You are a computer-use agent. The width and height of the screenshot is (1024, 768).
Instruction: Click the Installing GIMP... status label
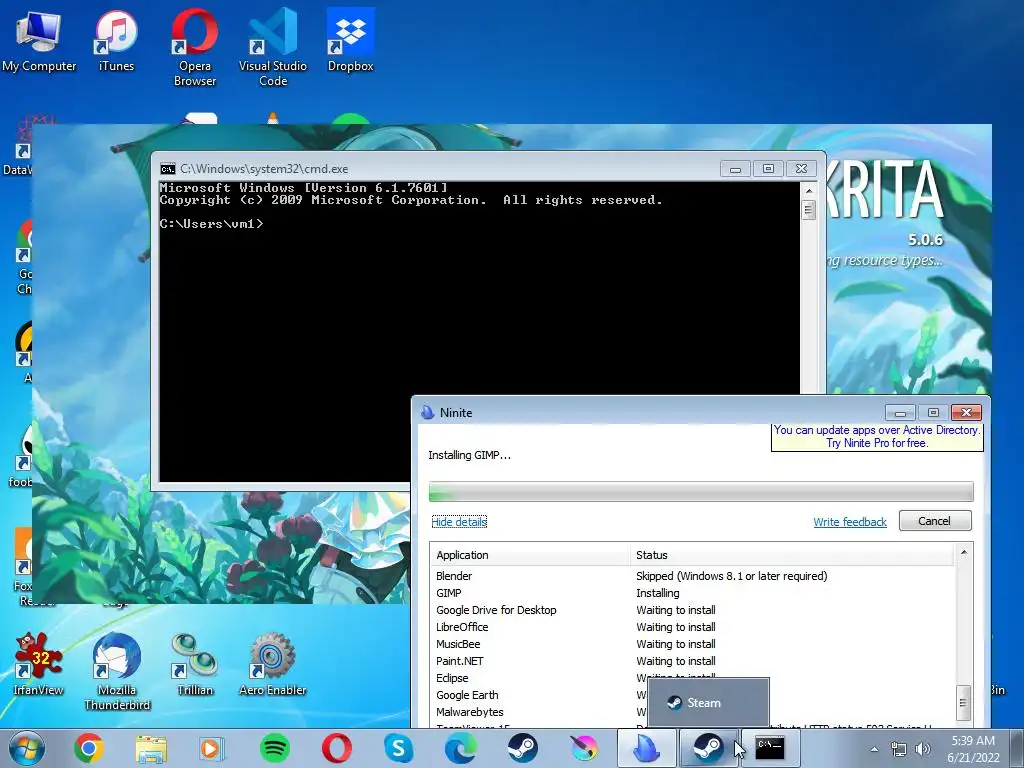click(x=470, y=455)
